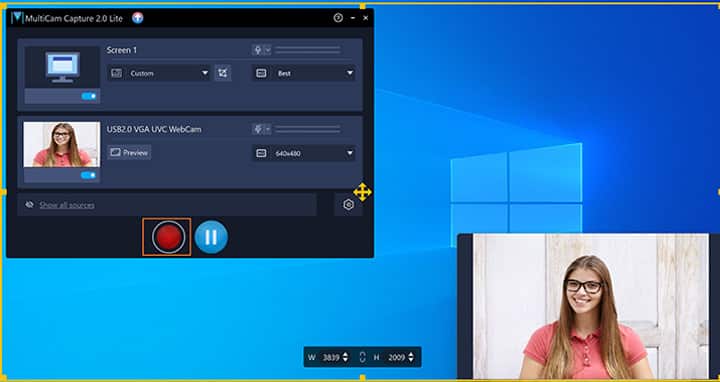720x382 pixels.
Task: Click the Screen 1 monitor thumbnail
Action: pyautogui.click(x=62, y=67)
